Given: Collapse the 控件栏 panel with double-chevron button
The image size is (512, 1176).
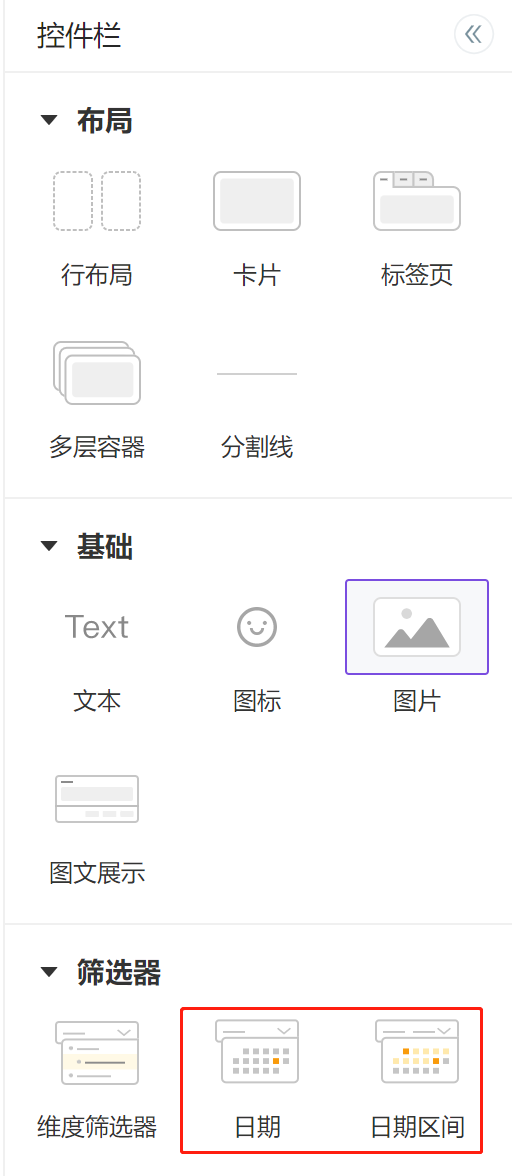Looking at the screenshot, I should coord(474,34).
